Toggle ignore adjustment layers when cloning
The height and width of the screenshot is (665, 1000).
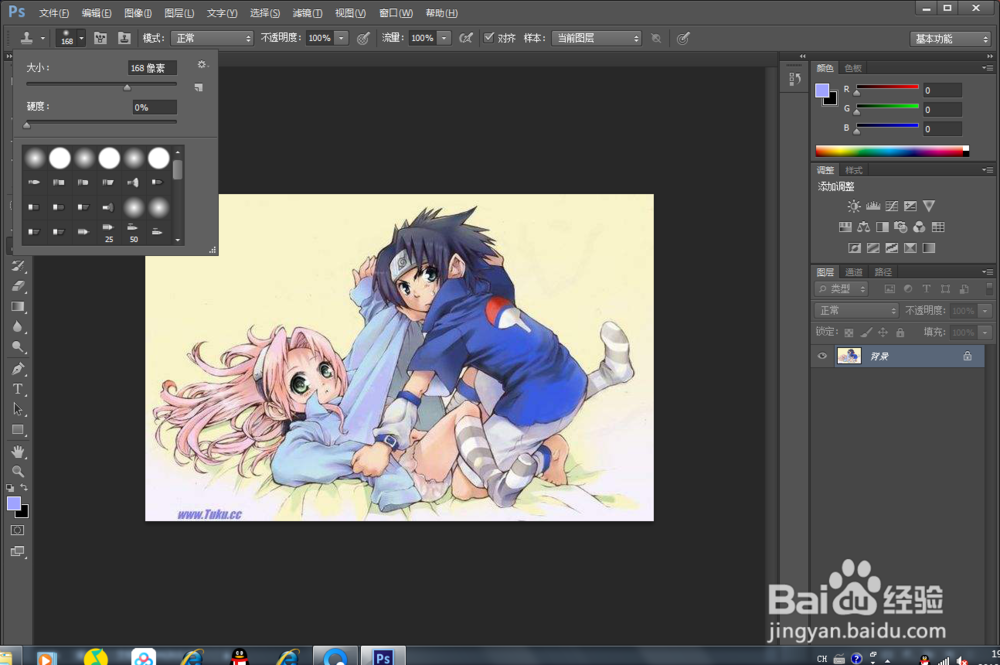(x=656, y=38)
